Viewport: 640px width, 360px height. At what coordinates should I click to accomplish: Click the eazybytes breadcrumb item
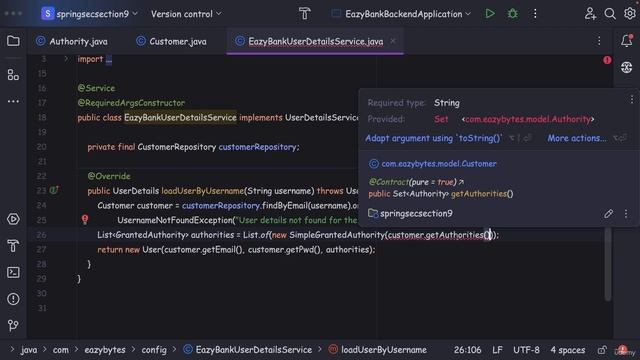[x=105, y=350]
